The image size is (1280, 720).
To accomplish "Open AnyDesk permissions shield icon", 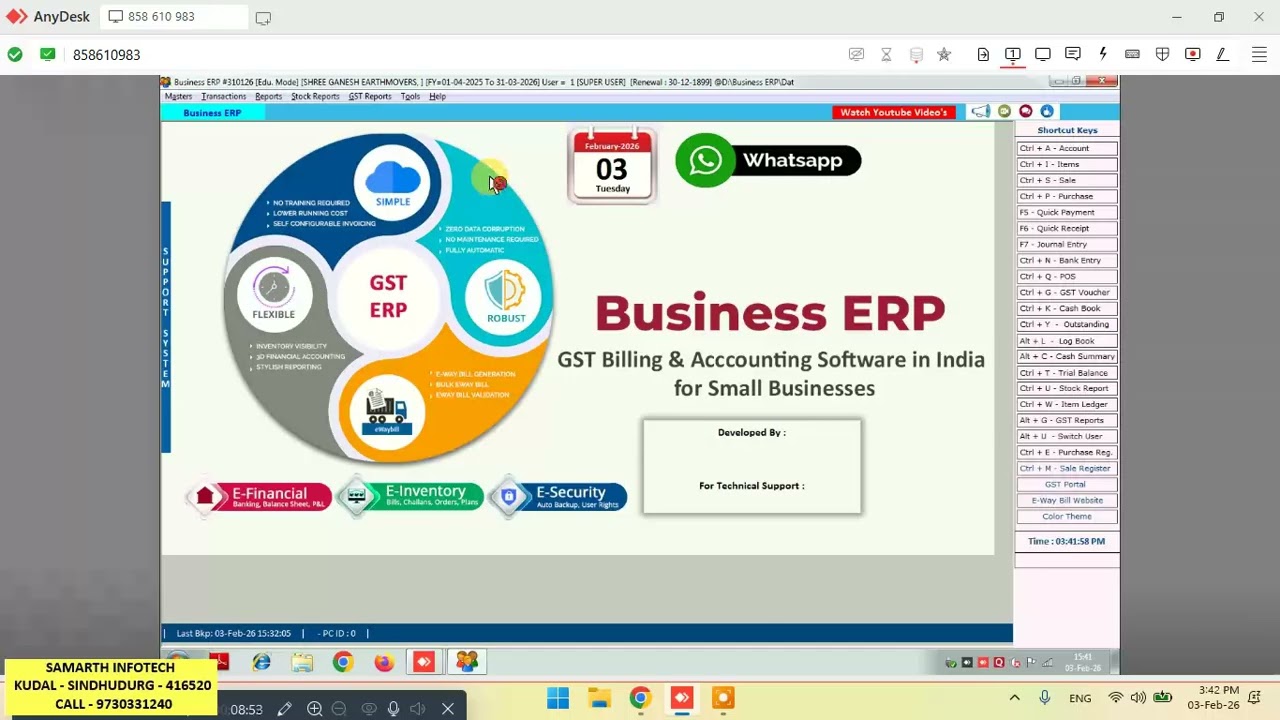I will point(1162,54).
